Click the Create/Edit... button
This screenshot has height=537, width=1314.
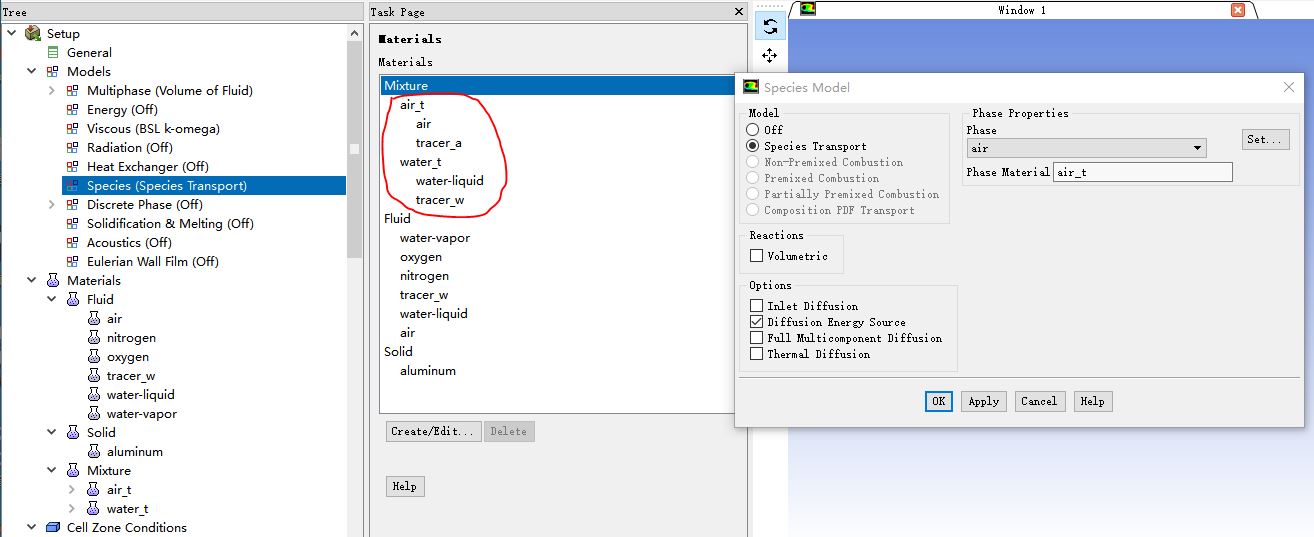(432, 431)
